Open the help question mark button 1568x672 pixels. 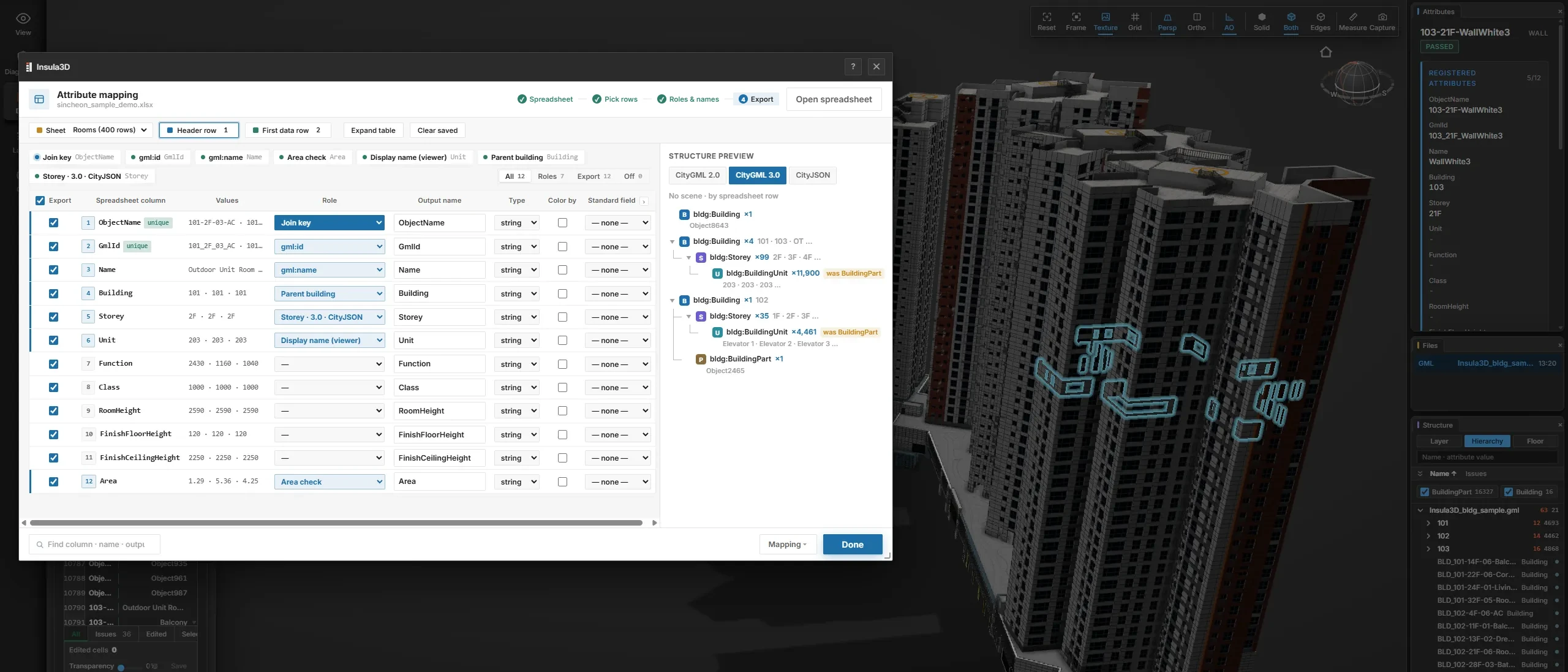853,67
